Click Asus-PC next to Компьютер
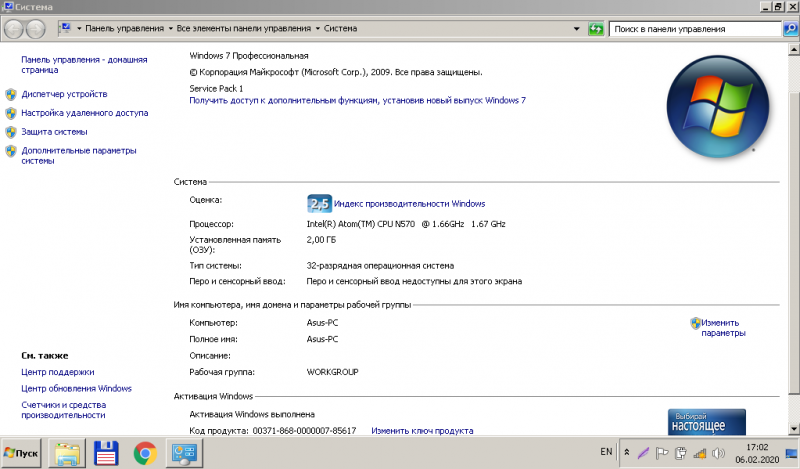This screenshot has width=800, height=469. 322,323
